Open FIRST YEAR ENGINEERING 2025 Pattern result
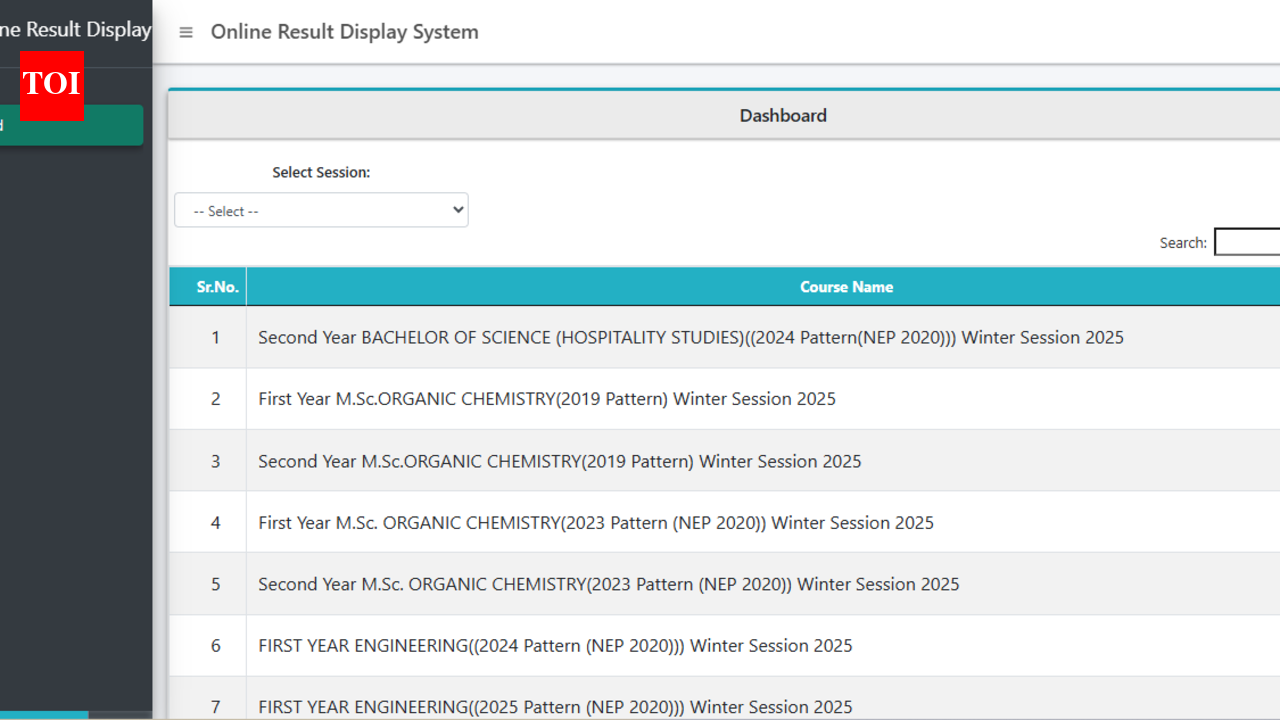Screen dimensions: 1280x720 click(x=555, y=706)
